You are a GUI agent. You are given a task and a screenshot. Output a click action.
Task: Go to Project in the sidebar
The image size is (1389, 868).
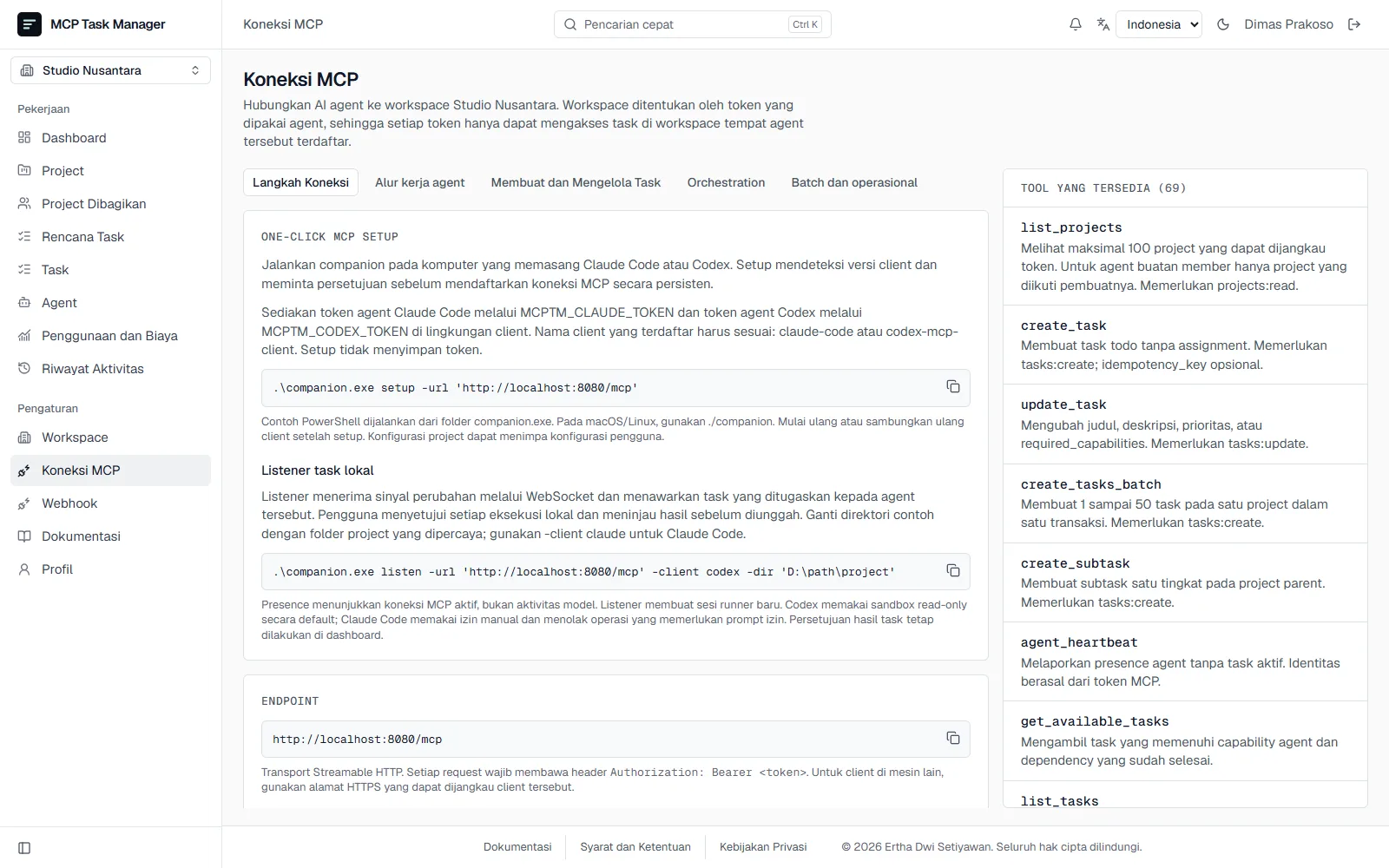[110, 171]
